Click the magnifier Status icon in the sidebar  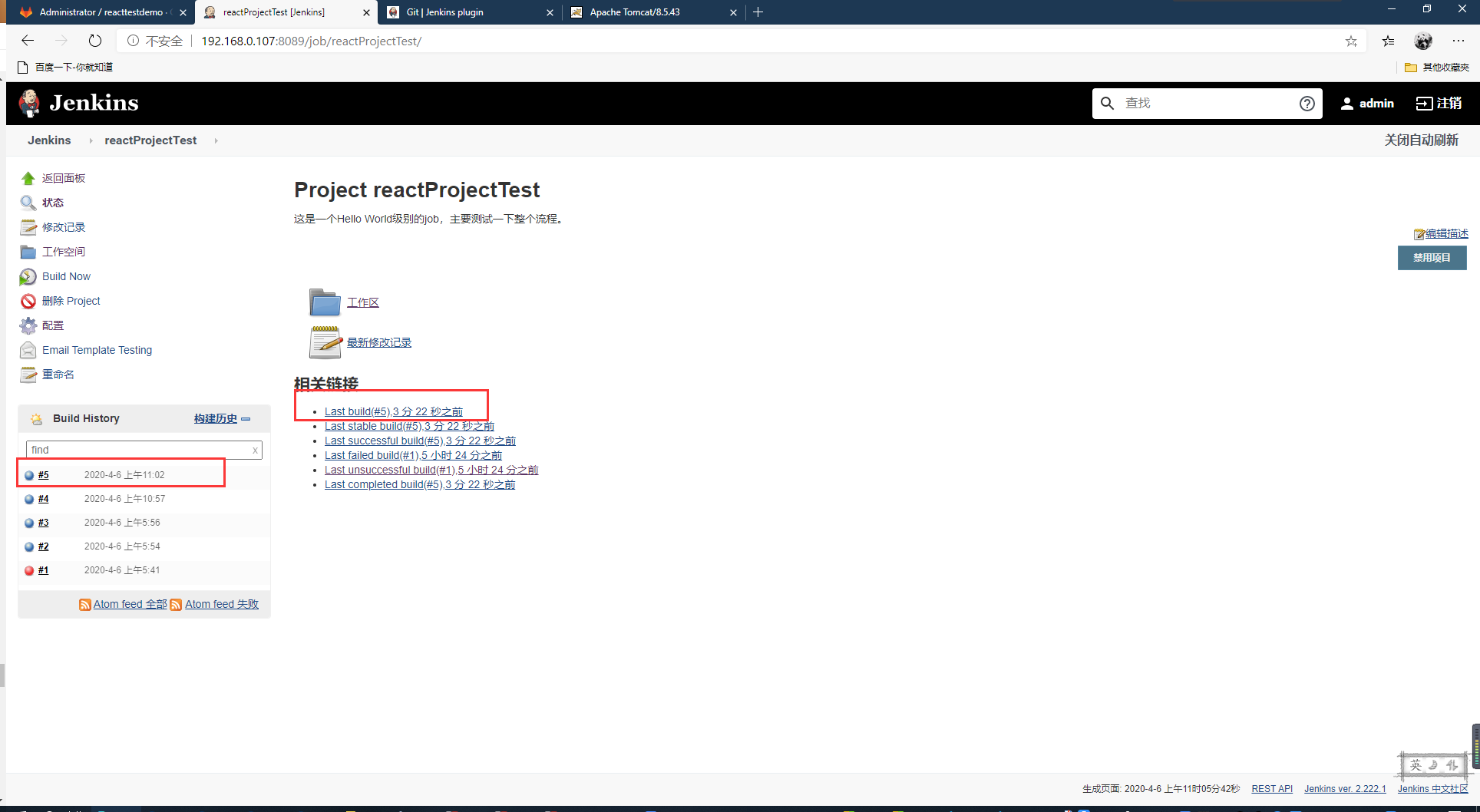[28, 203]
